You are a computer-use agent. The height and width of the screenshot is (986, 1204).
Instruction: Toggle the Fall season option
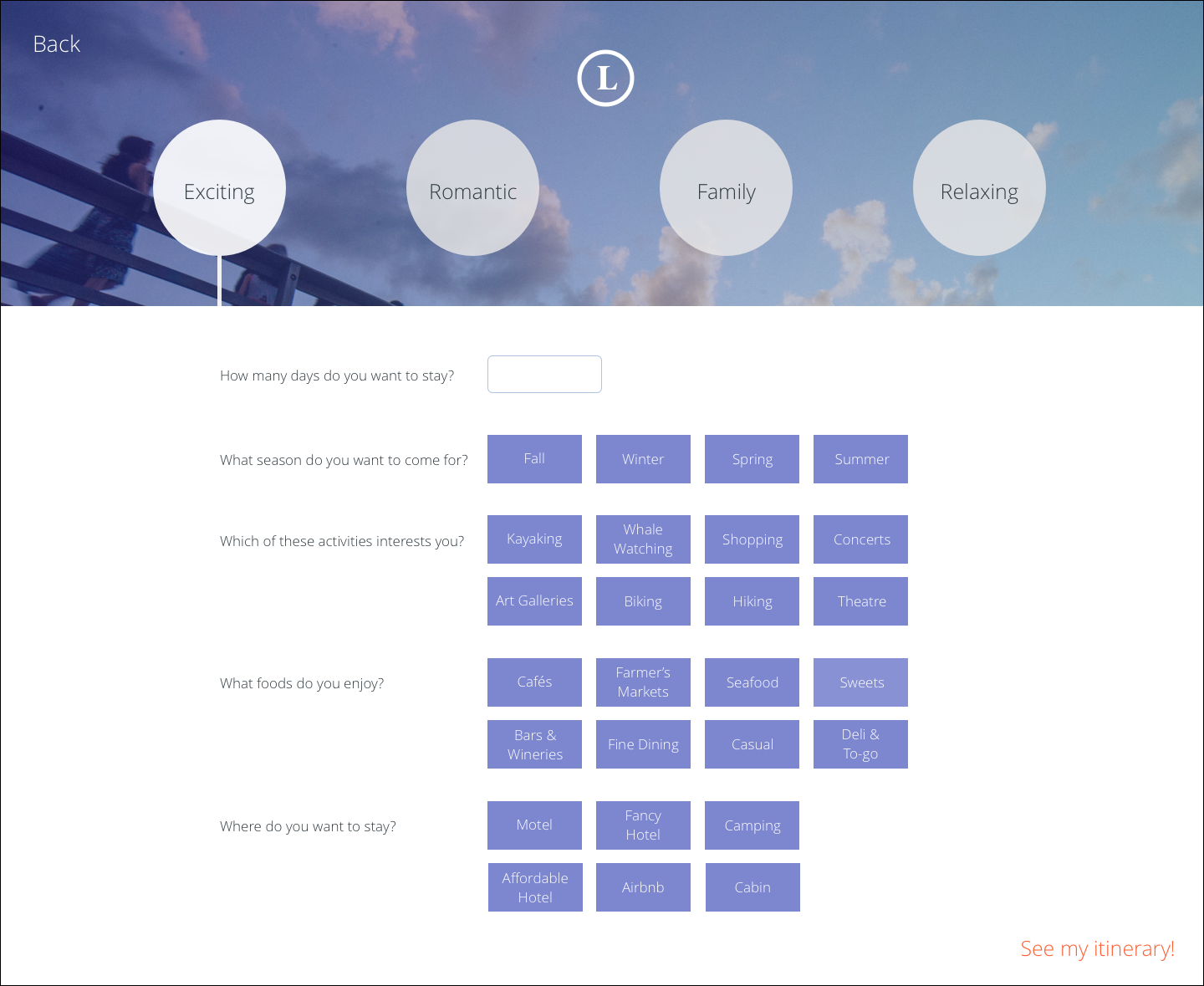[534, 459]
